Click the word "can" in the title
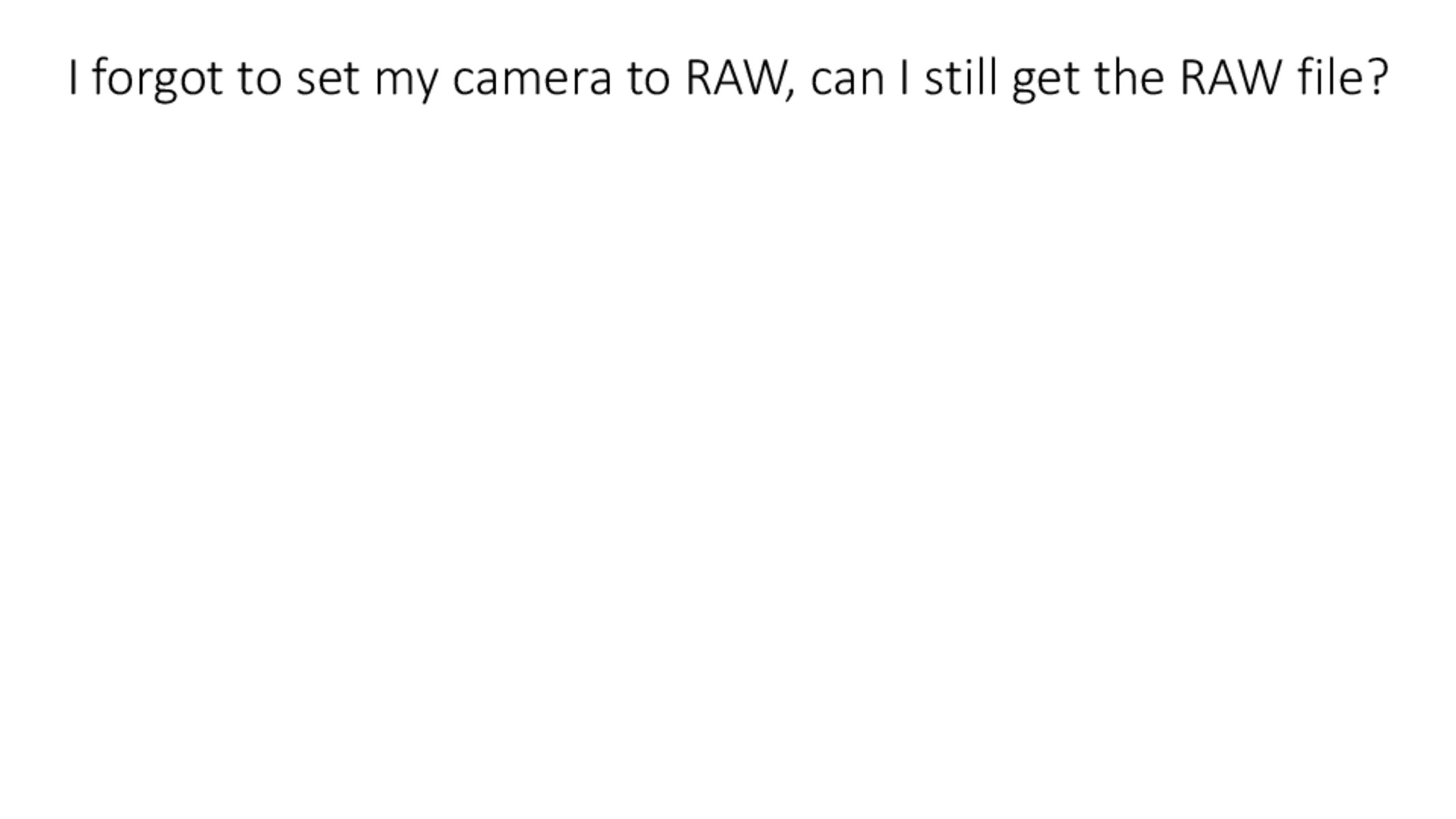The height and width of the screenshot is (819, 1456). (x=847, y=78)
